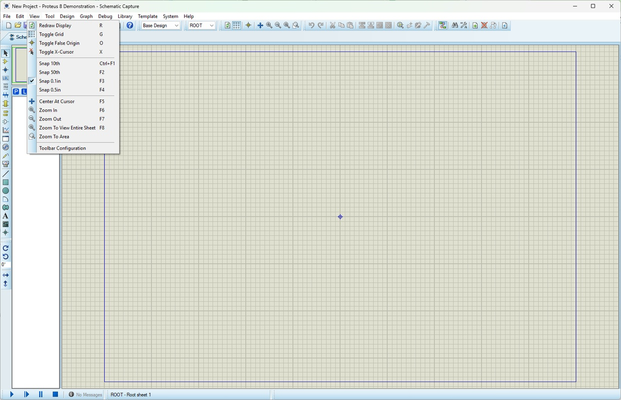This screenshot has width=621, height=400.
Task: Click the No Messages status indicator
Action: (86, 395)
